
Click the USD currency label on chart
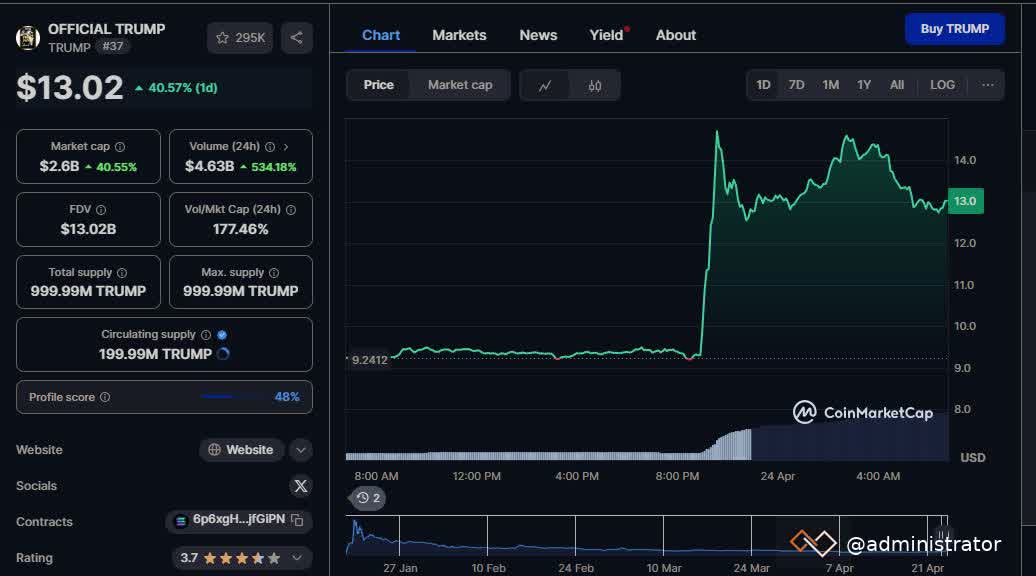tap(973, 457)
